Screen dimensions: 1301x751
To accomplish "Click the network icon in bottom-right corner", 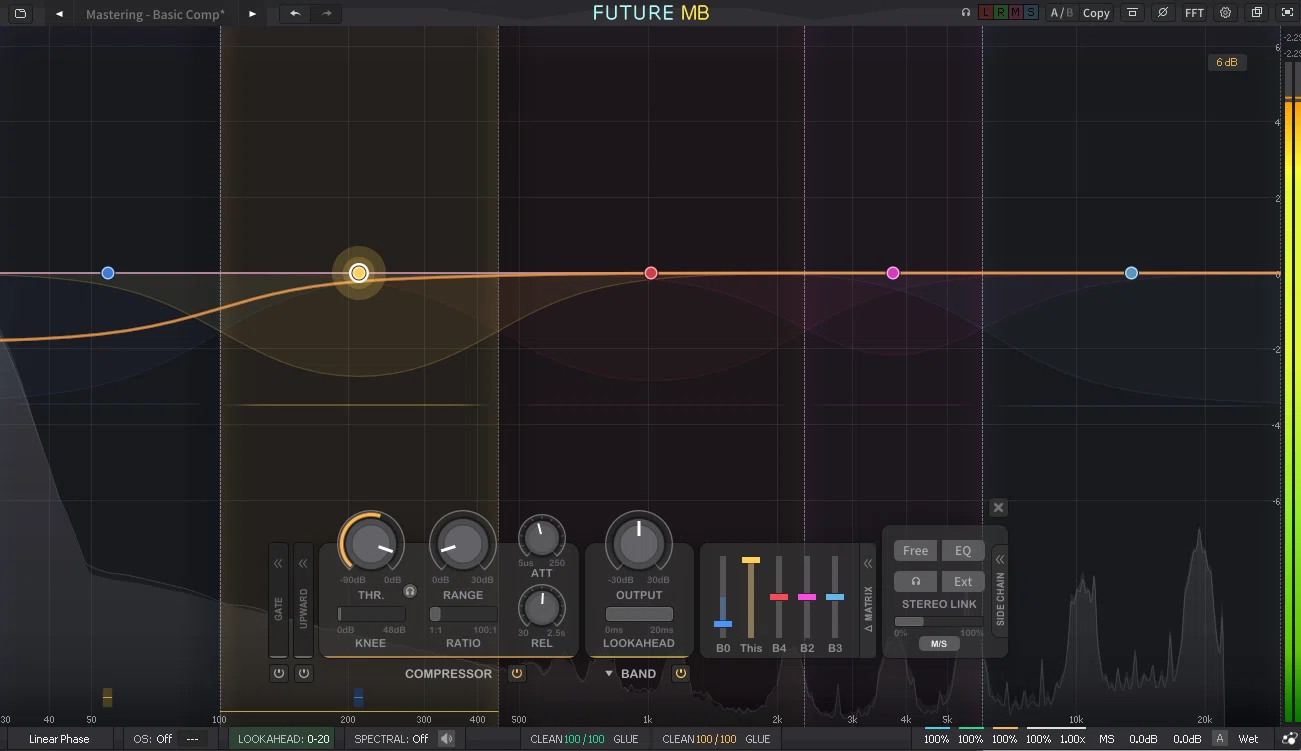I will pos(1290,739).
